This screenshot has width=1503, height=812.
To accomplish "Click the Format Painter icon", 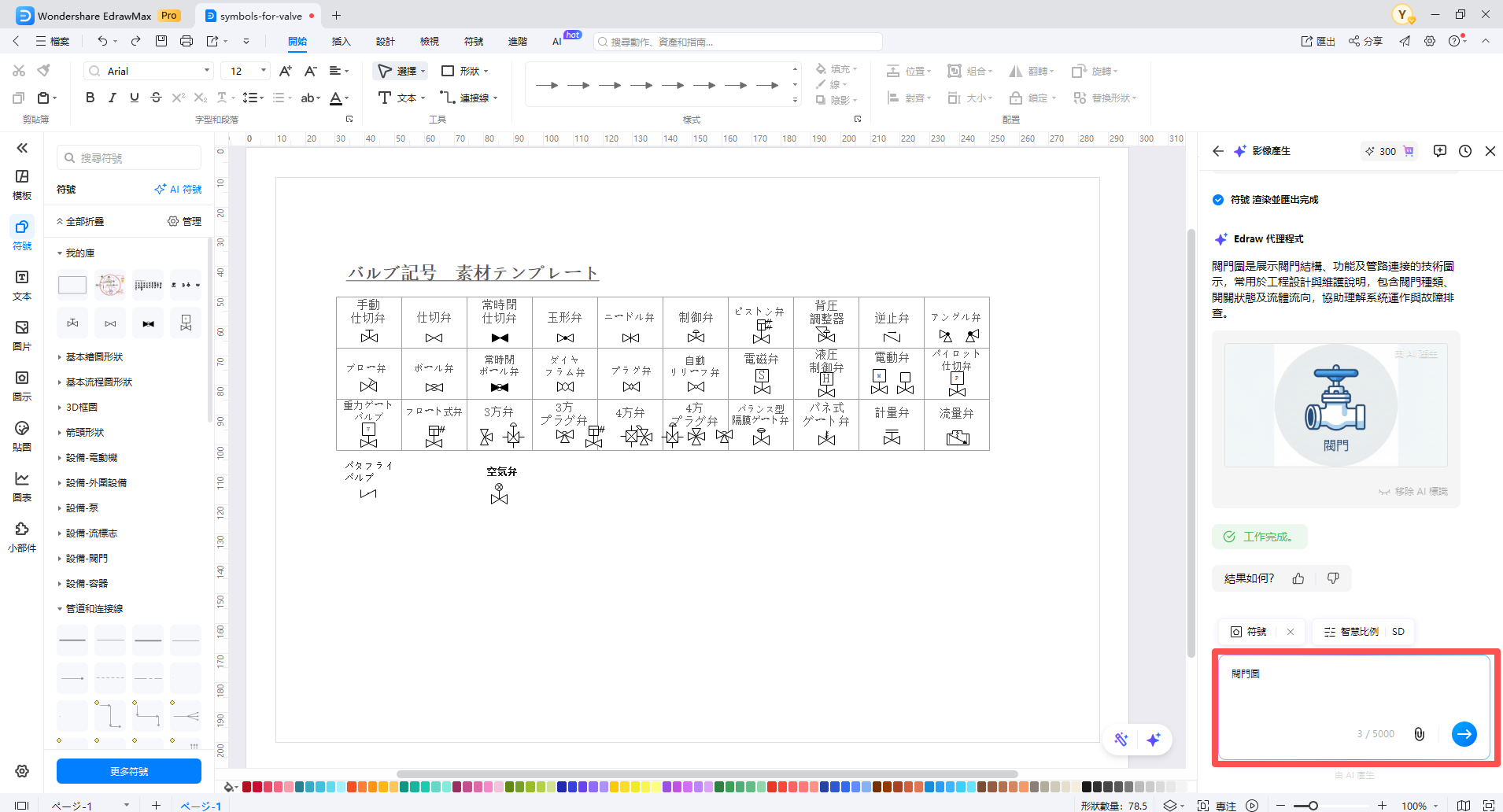I will (44, 71).
